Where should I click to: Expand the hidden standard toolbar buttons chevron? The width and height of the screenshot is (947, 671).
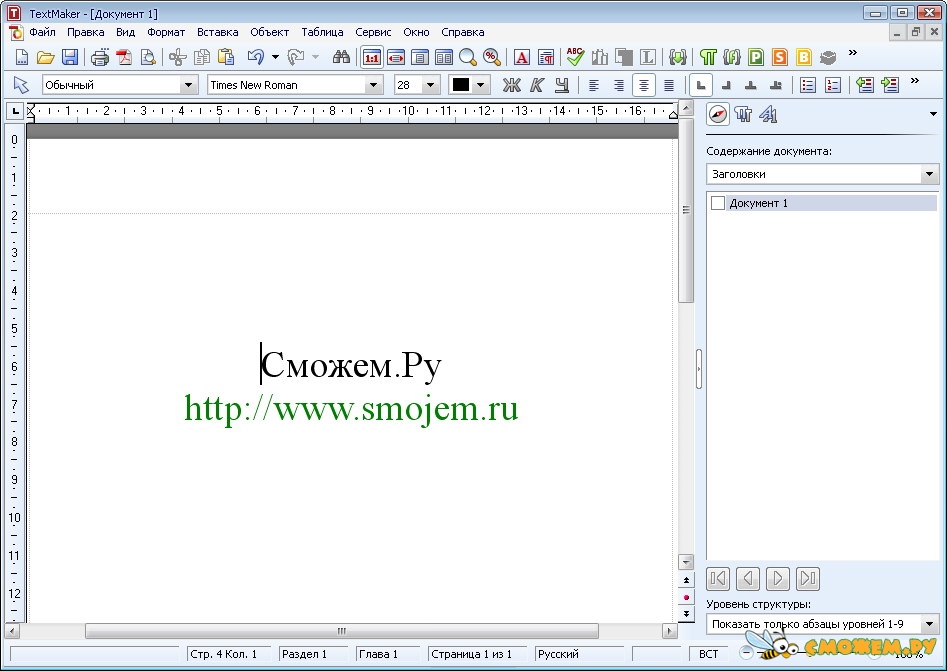coord(853,53)
